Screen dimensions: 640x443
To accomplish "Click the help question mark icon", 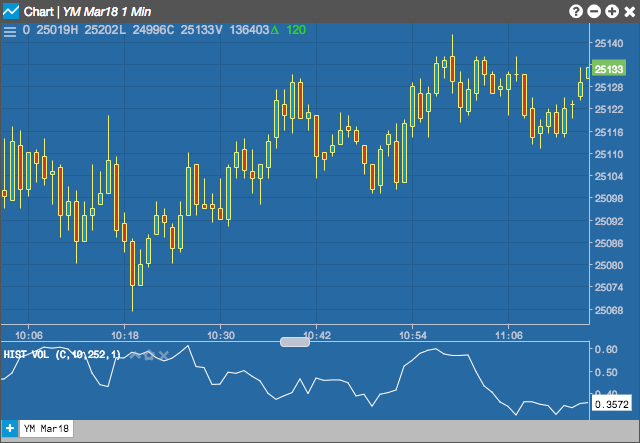I will (576, 11).
